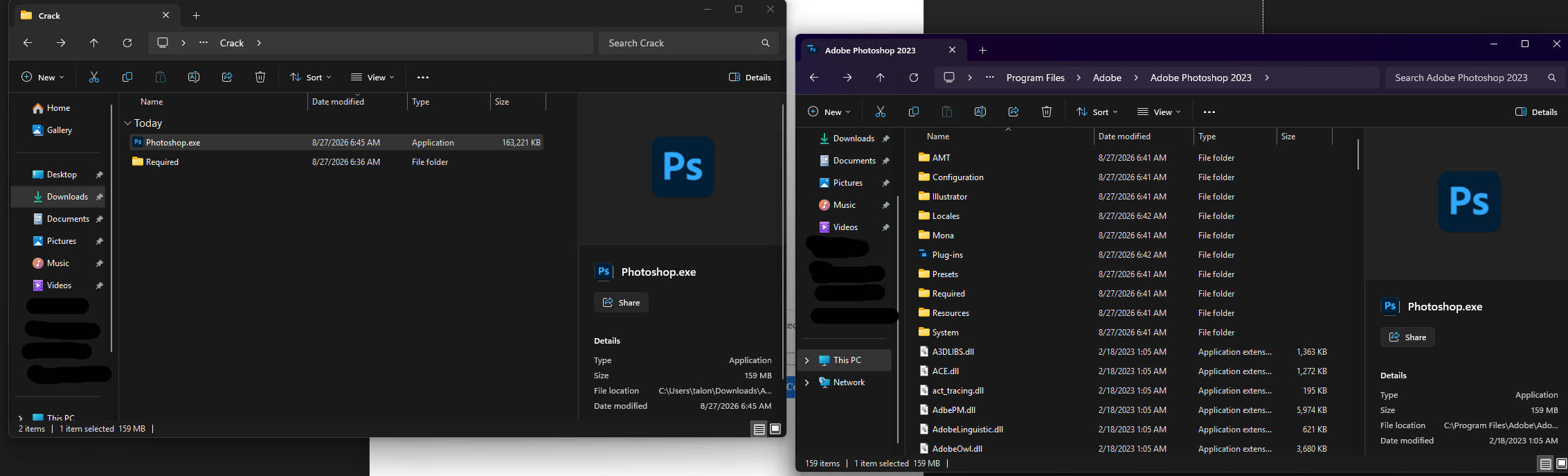Click the Adobe Photoshop 2023 tab title
Screen dimensions: 1568x476
(x=870, y=50)
